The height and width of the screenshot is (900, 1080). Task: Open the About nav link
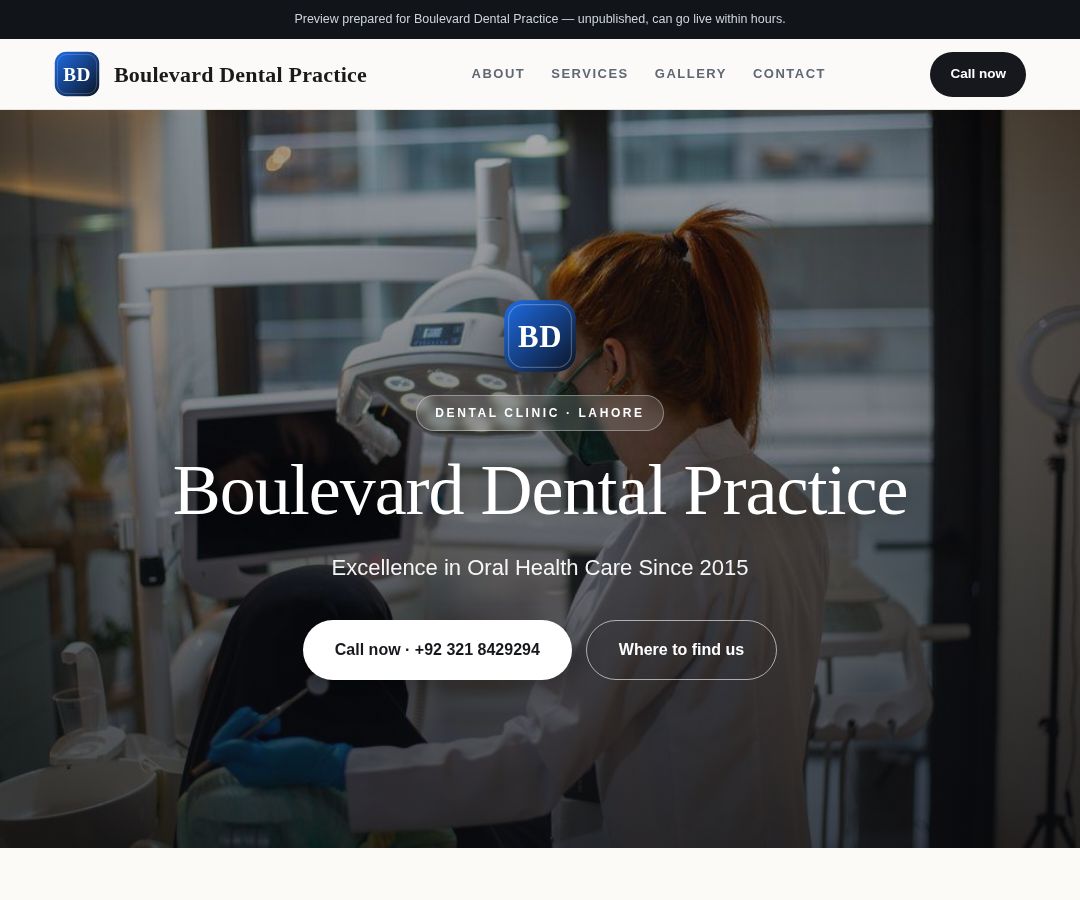coord(498,74)
